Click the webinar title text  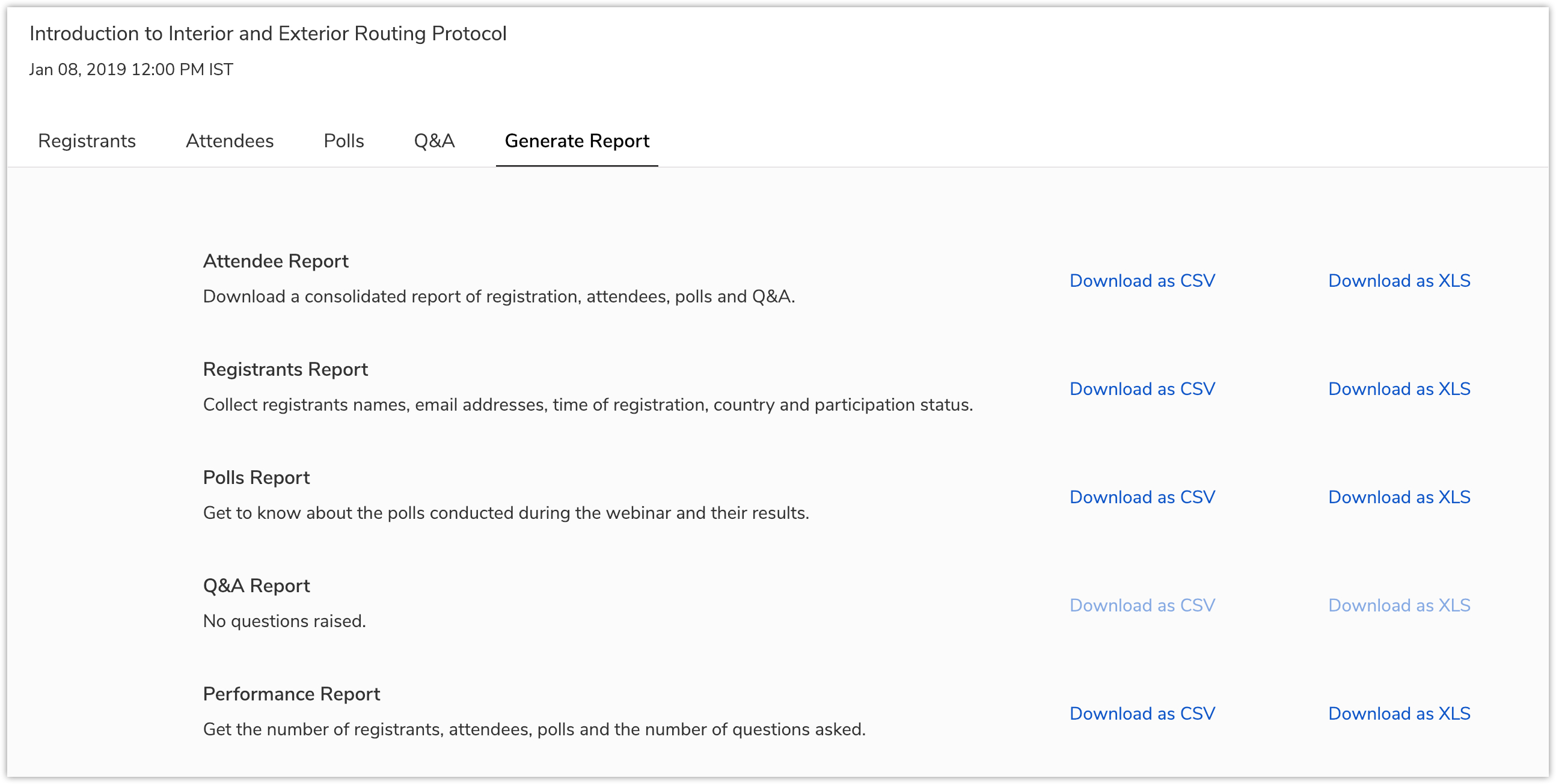click(268, 34)
